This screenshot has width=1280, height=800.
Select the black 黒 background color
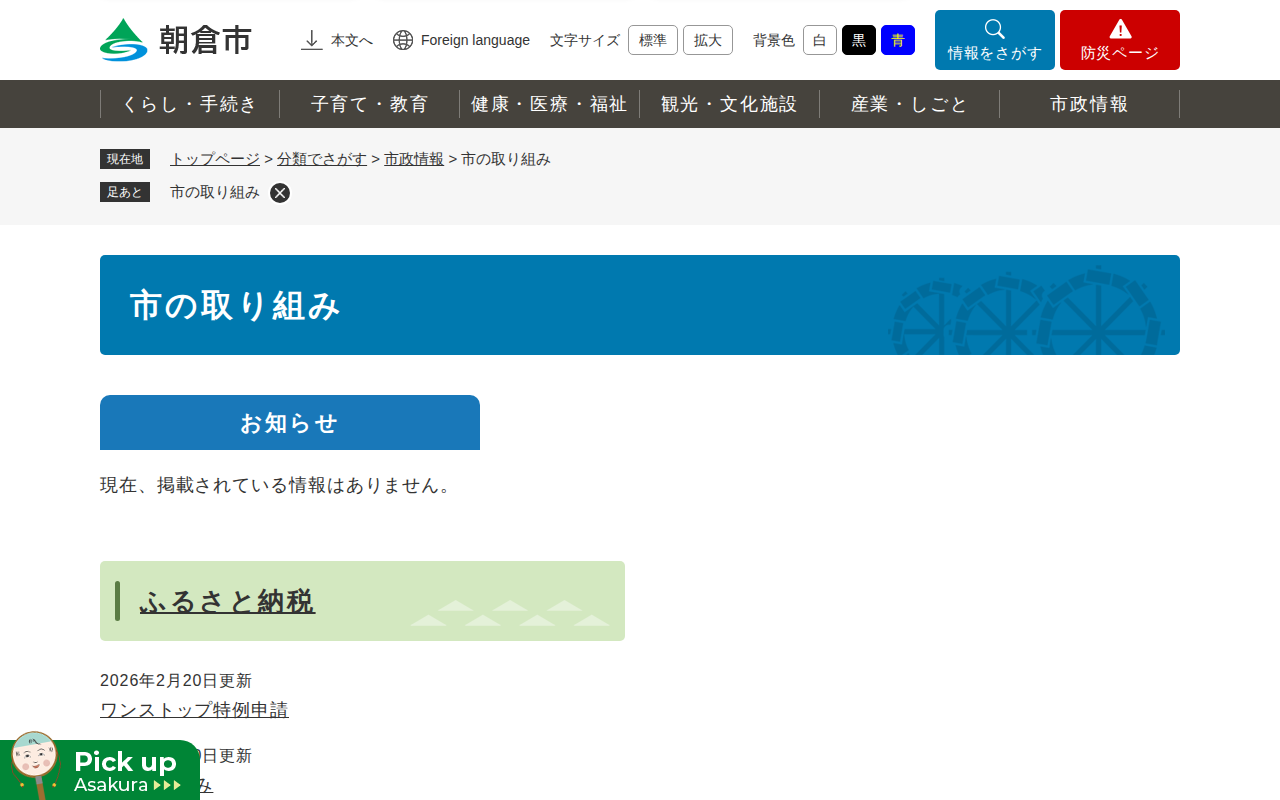point(859,40)
